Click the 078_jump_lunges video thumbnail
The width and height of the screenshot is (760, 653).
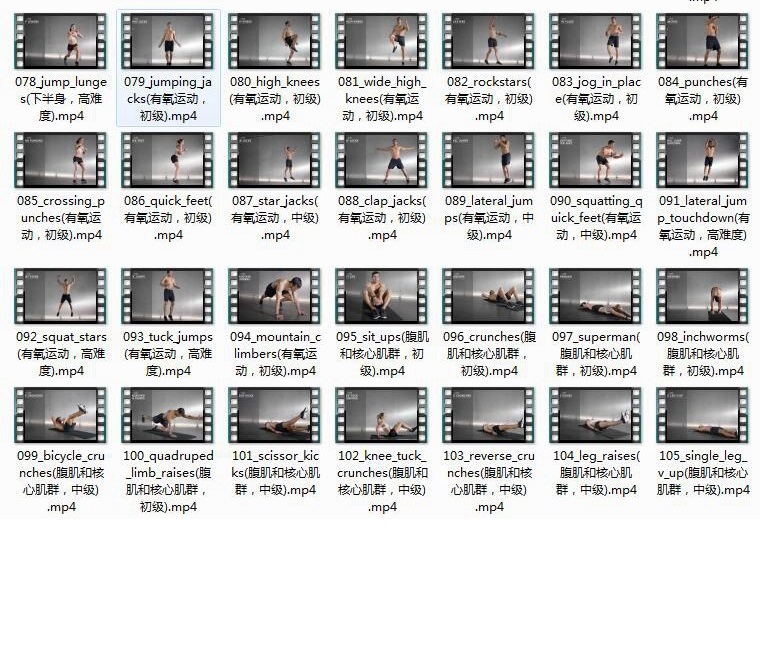pyautogui.click(x=61, y=42)
